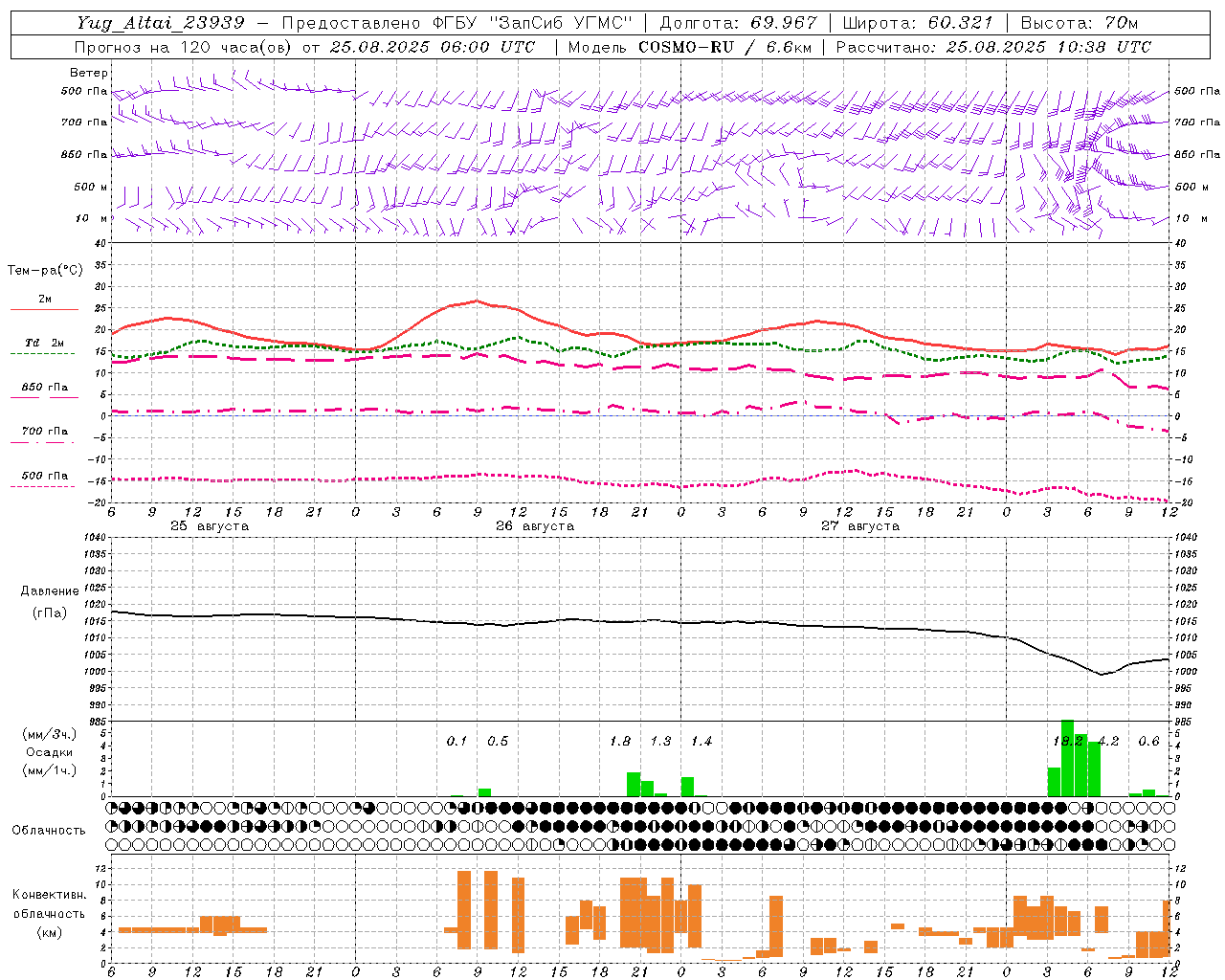
Task: Click the 1.4 precipitation amount
Action: pyautogui.click(x=702, y=742)
